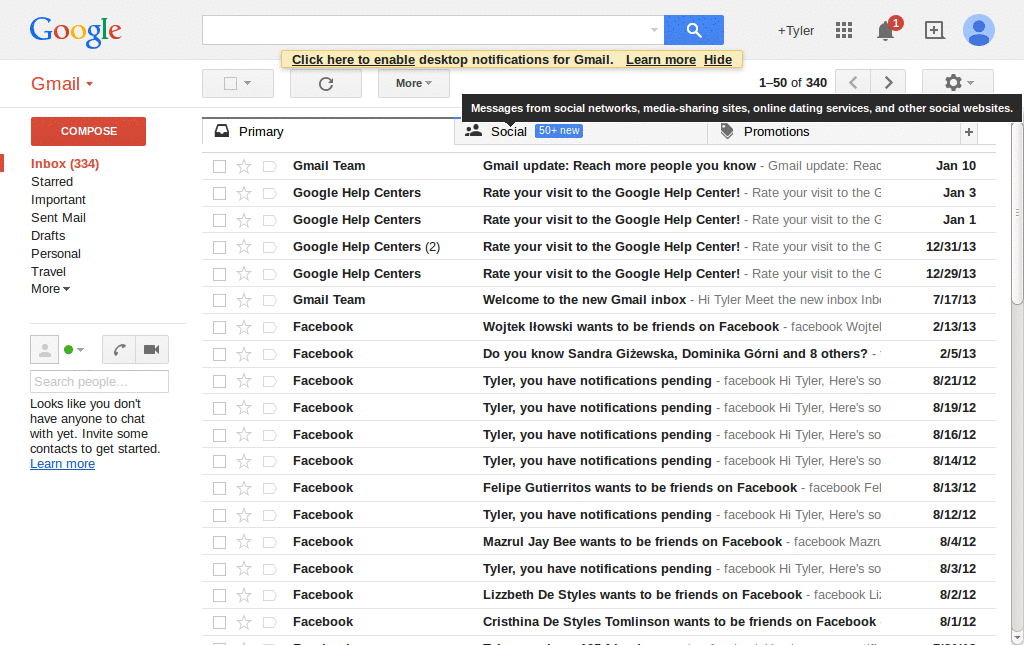
Task: Start a phone call from chat
Action: click(x=119, y=349)
